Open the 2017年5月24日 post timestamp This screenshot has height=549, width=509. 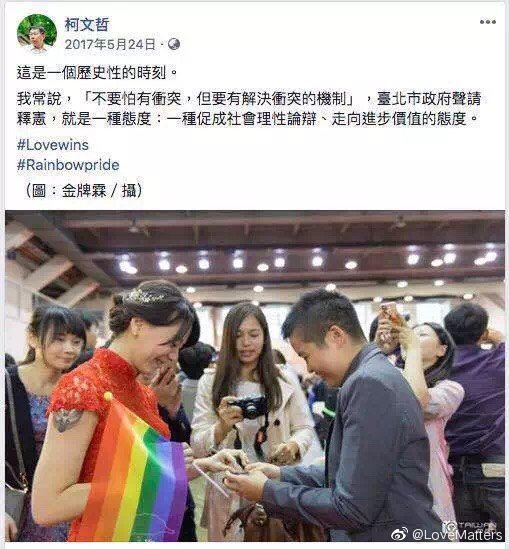click(x=110, y=44)
